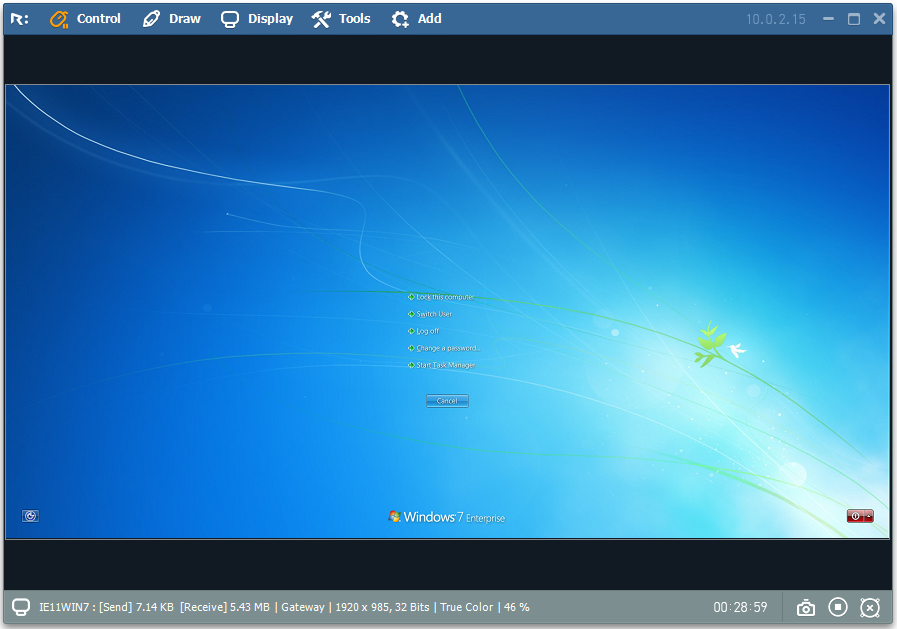Click the monitor icon in status bar
Viewport: 897px width, 629px height.
[x=21, y=607]
